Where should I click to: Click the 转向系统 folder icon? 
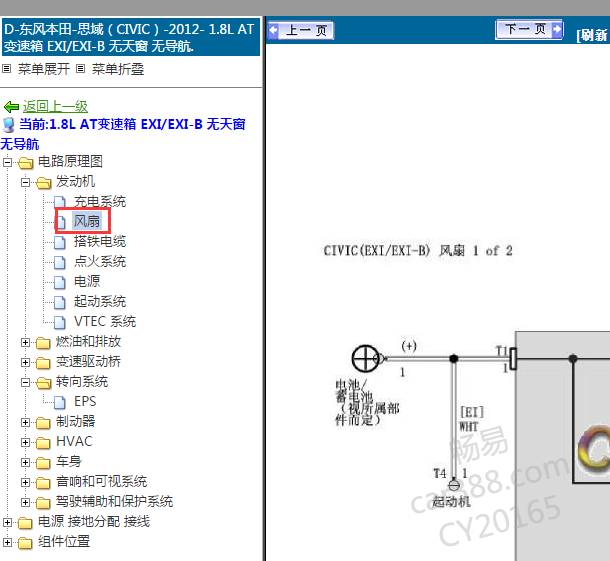[x=44, y=383]
